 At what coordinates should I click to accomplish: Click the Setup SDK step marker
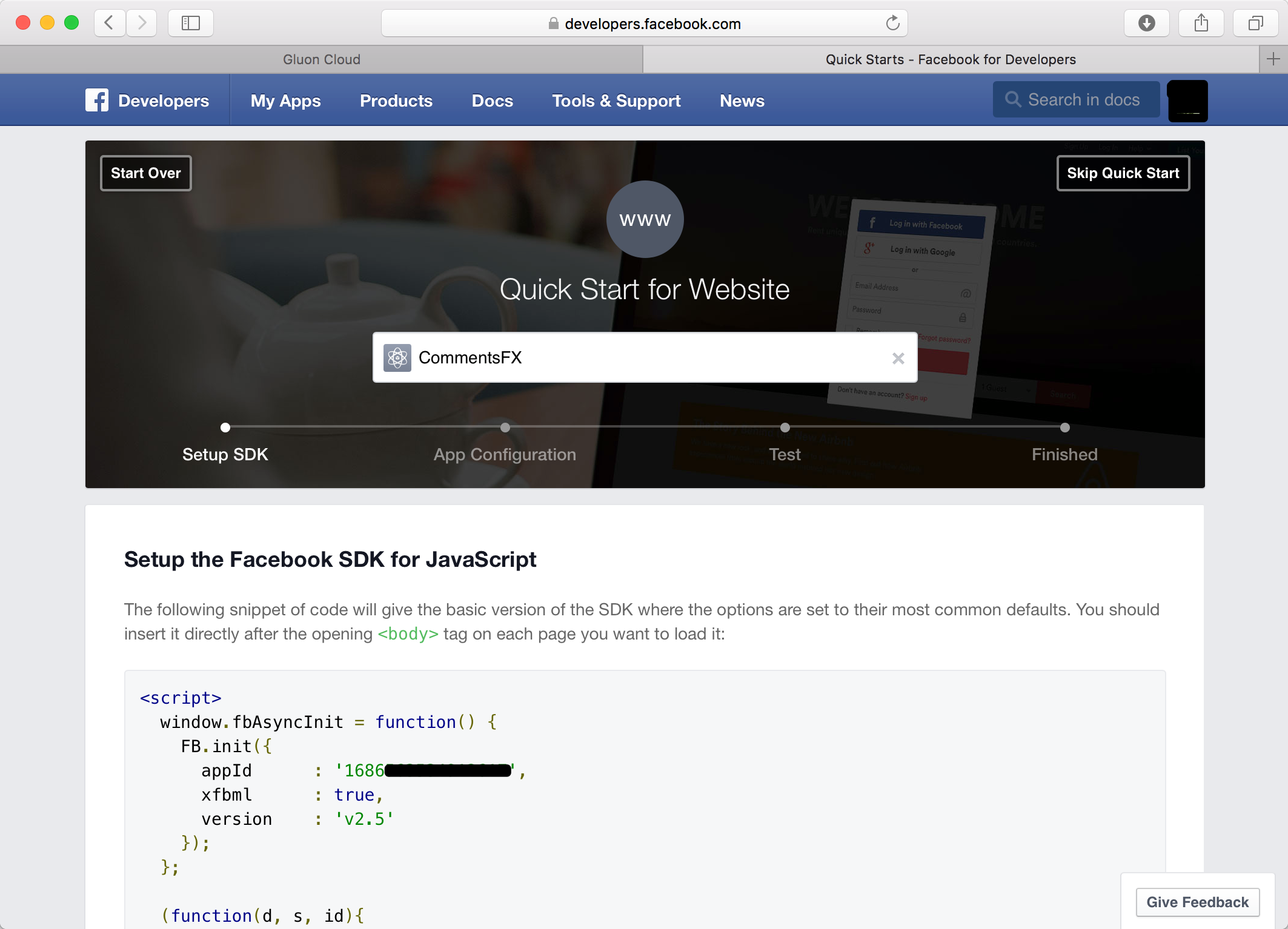click(225, 428)
